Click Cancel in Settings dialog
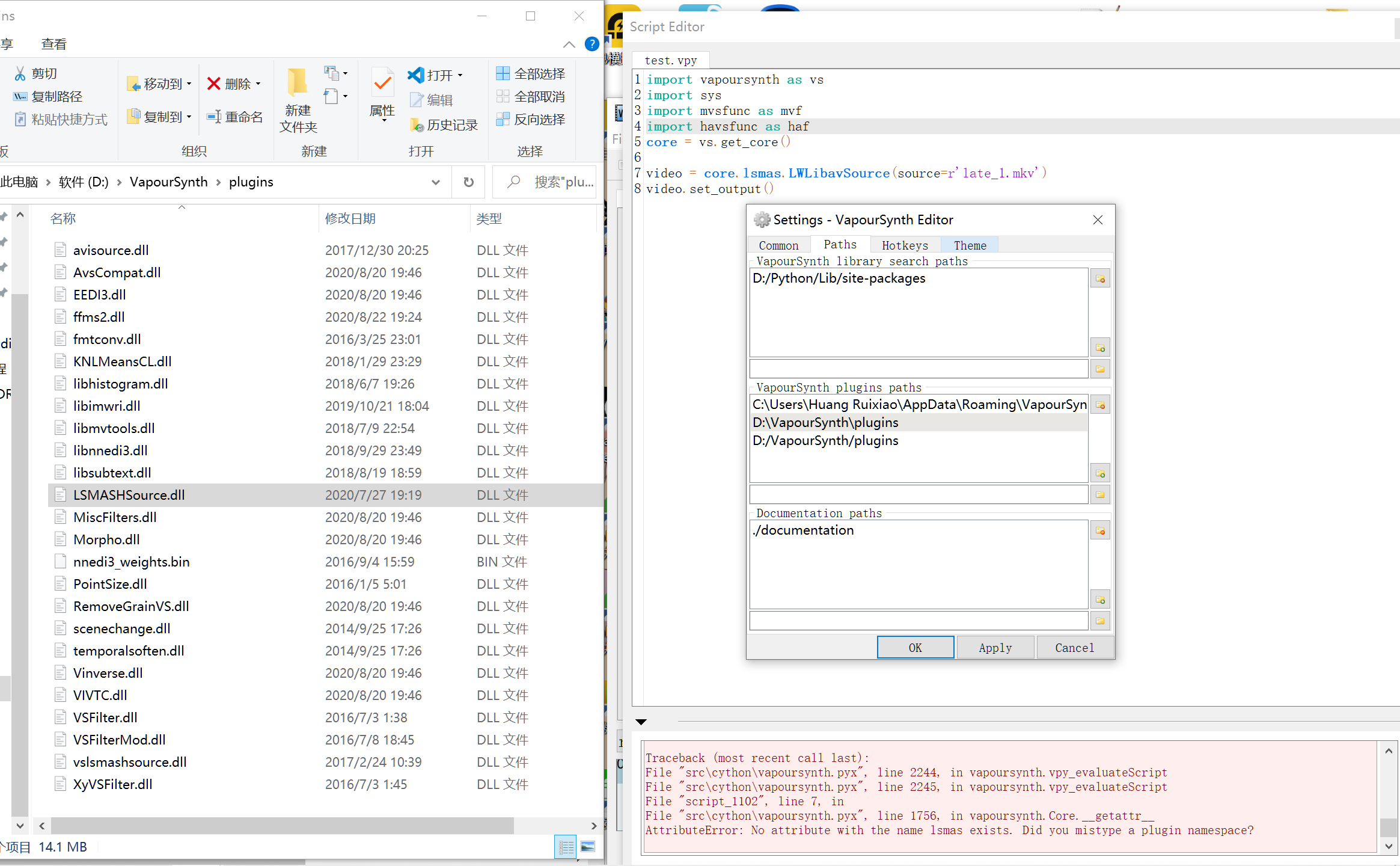 click(1074, 648)
